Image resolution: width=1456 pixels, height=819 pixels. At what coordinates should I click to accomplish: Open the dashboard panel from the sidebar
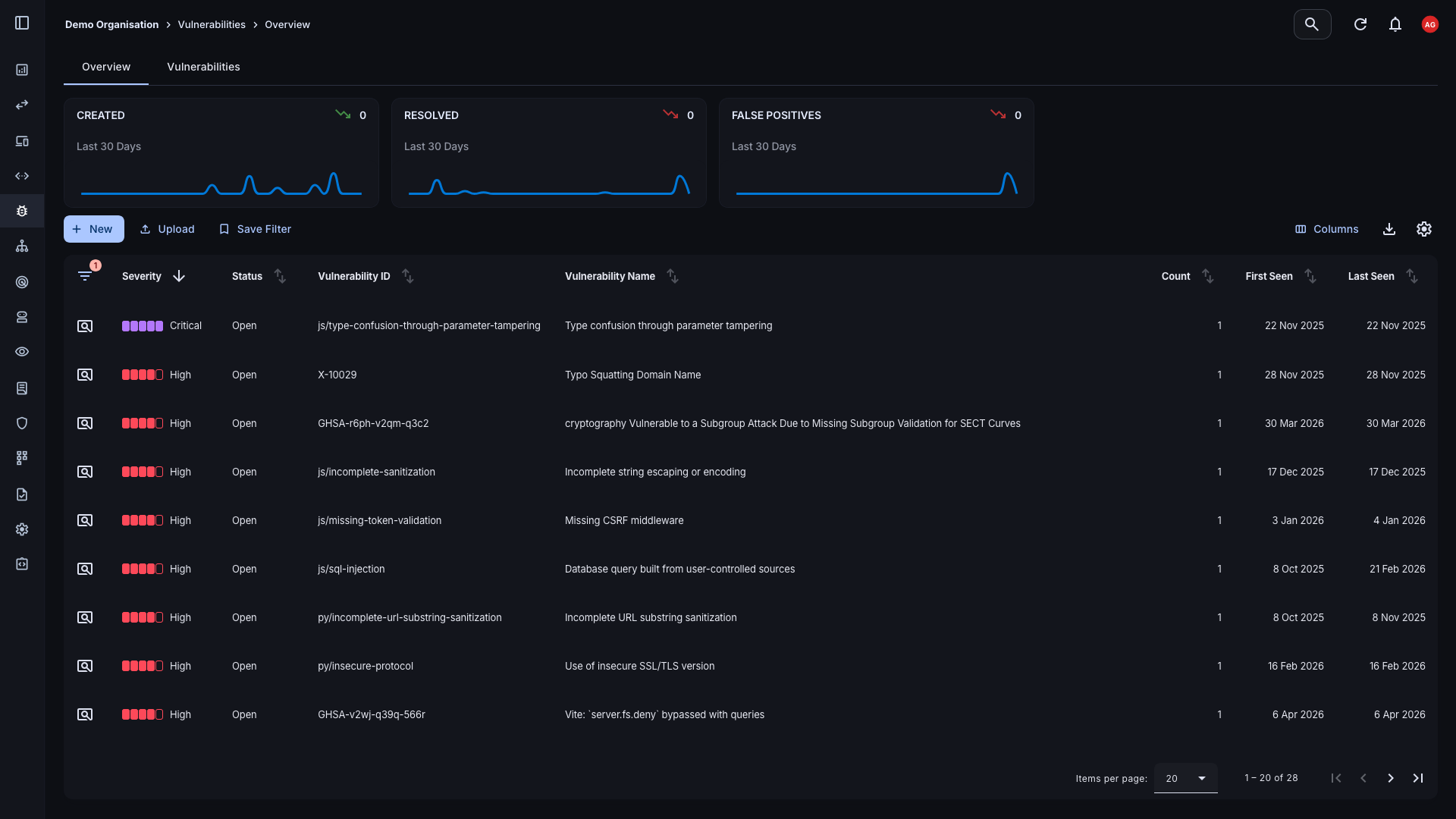pyautogui.click(x=22, y=70)
